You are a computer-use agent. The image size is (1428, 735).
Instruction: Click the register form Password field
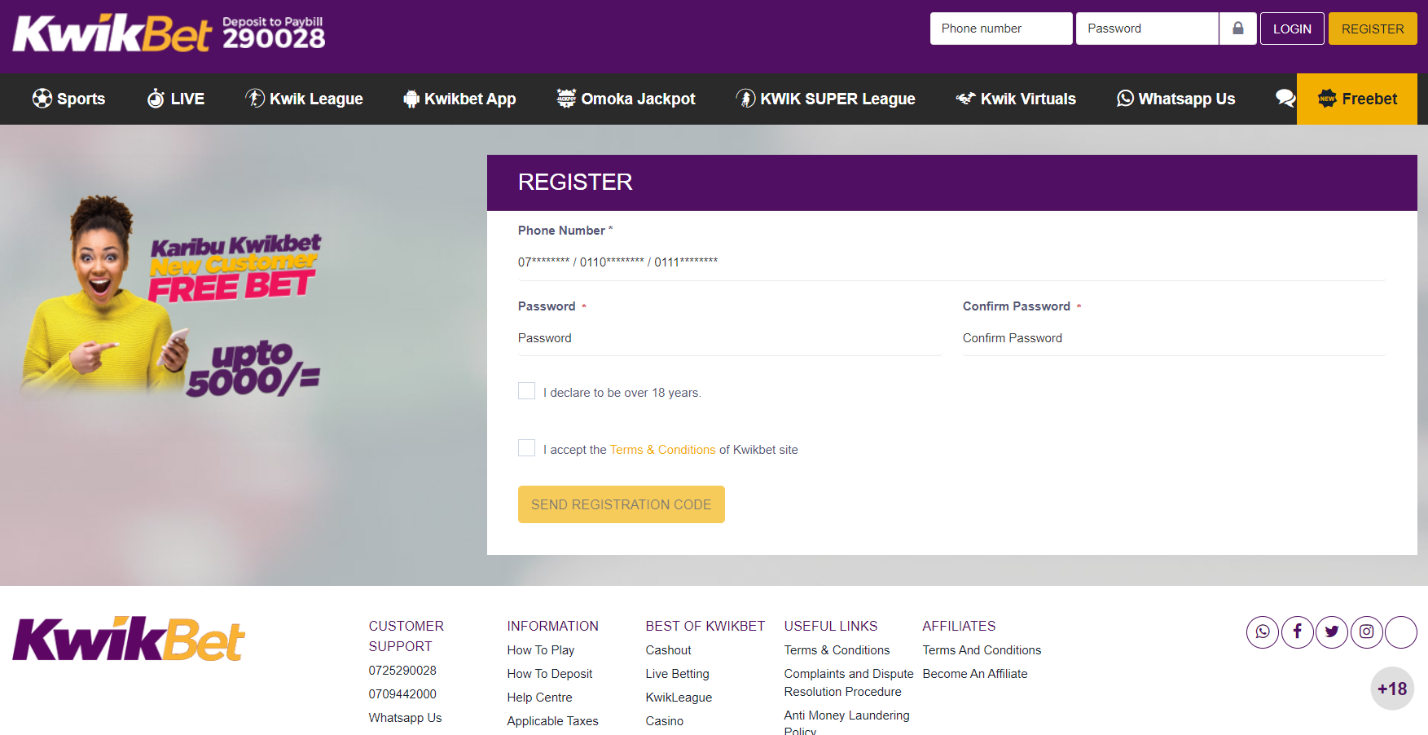coord(730,338)
